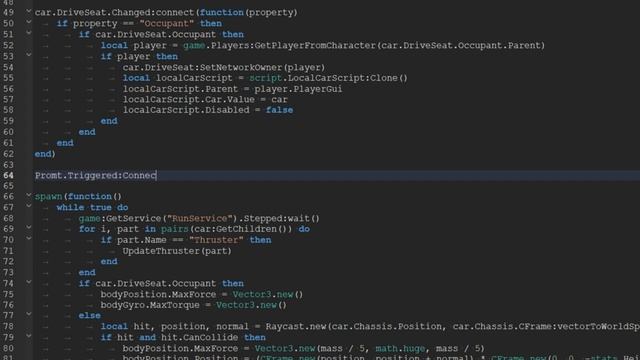Click 'car:GetChildren()' on line 69
The width and height of the screenshot is (640, 360).
[240, 229]
